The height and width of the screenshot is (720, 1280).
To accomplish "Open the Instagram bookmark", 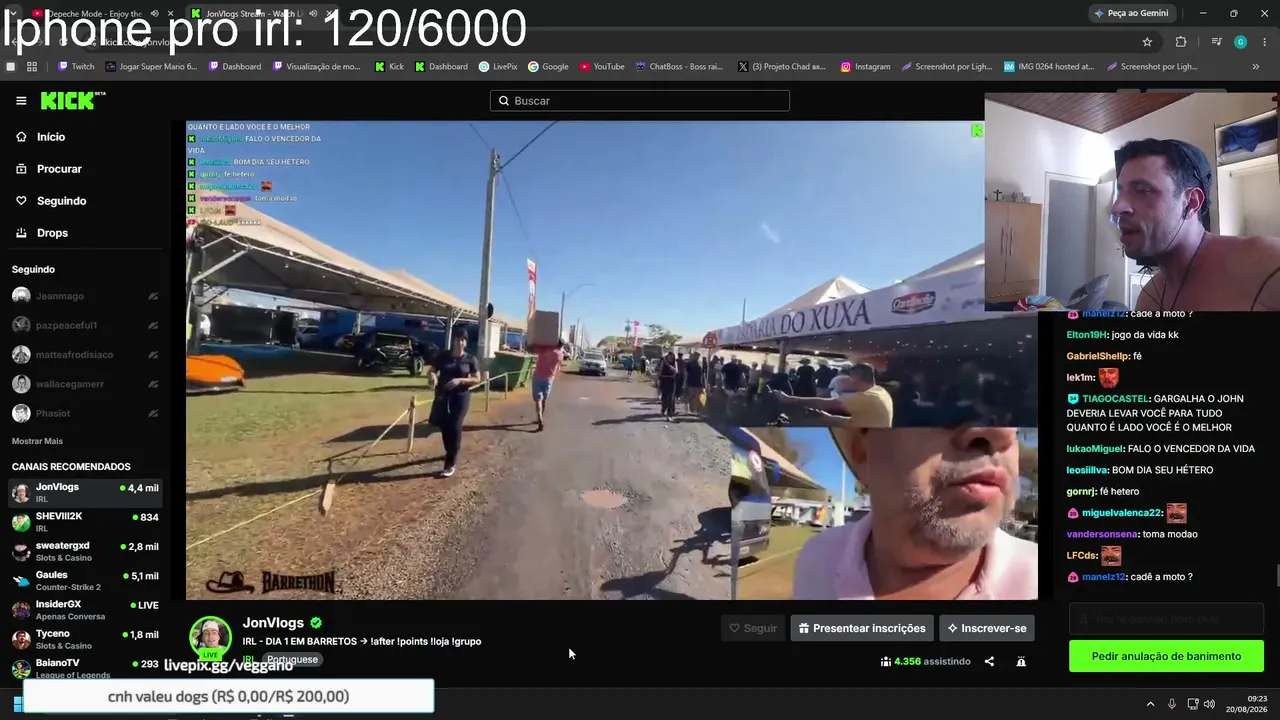I will pos(865,67).
